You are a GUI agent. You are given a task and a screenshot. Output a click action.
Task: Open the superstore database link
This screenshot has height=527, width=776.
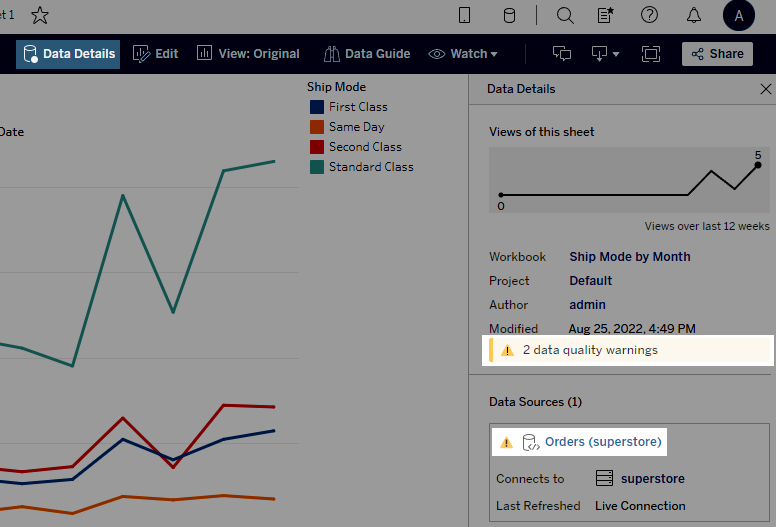653,479
